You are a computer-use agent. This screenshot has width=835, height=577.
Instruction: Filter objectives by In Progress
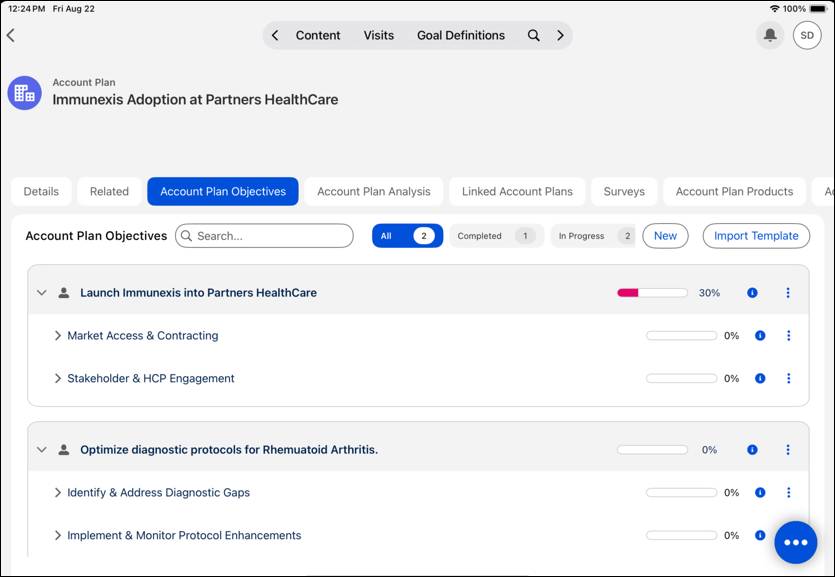click(x=593, y=236)
